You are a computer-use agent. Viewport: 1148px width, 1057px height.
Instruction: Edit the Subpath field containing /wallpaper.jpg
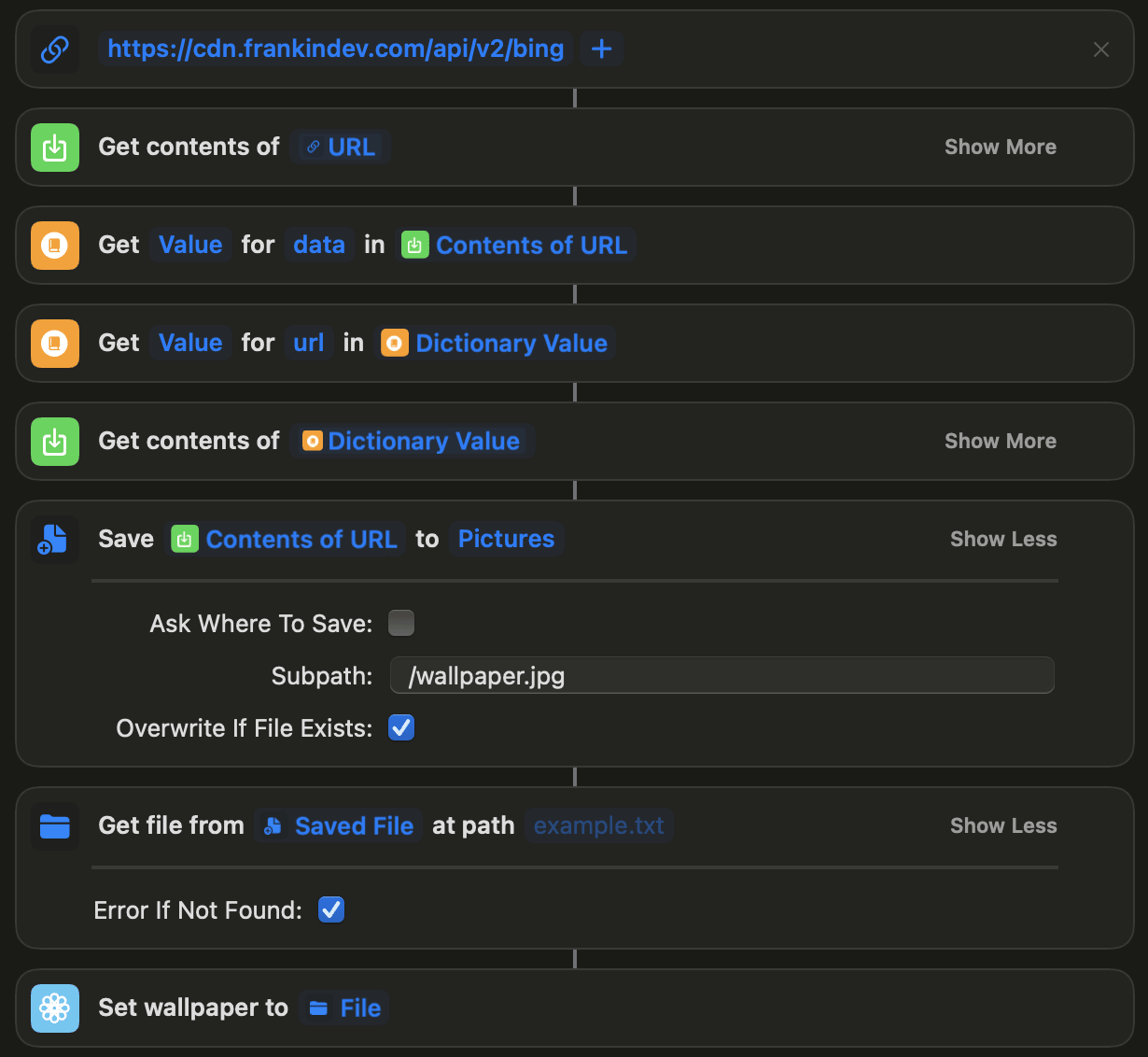721,675
